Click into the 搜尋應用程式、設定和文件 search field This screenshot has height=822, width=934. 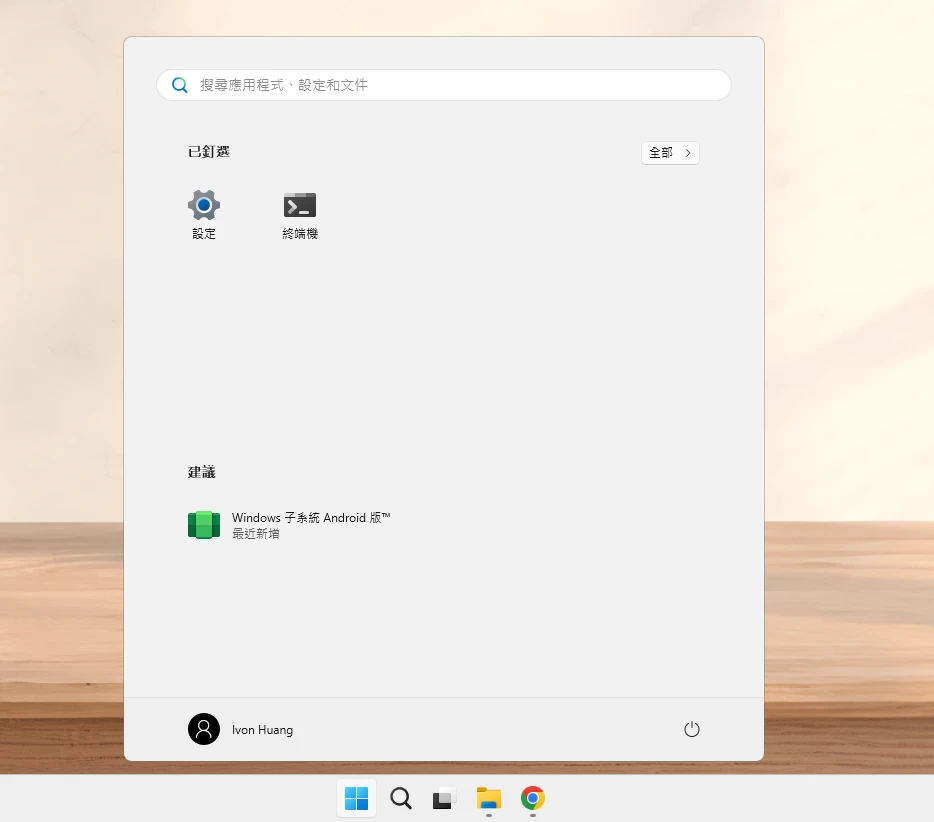pyautogui.click(x=450, y=85)
